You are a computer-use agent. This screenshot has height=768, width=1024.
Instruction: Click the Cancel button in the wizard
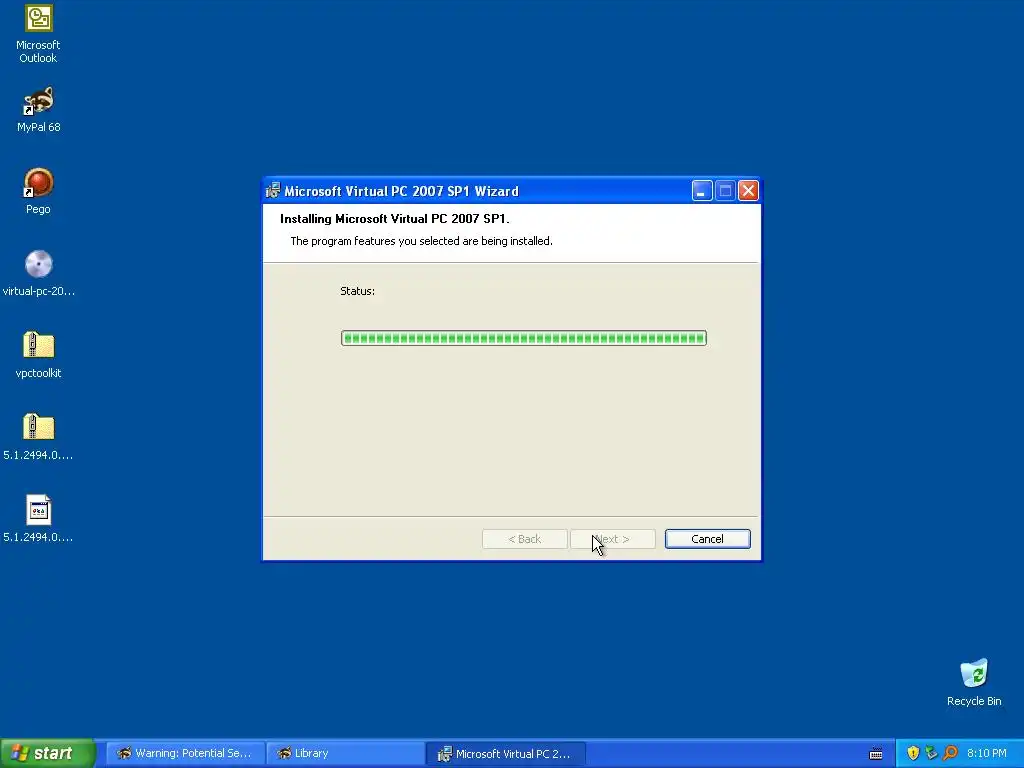(x=707, y=539)
